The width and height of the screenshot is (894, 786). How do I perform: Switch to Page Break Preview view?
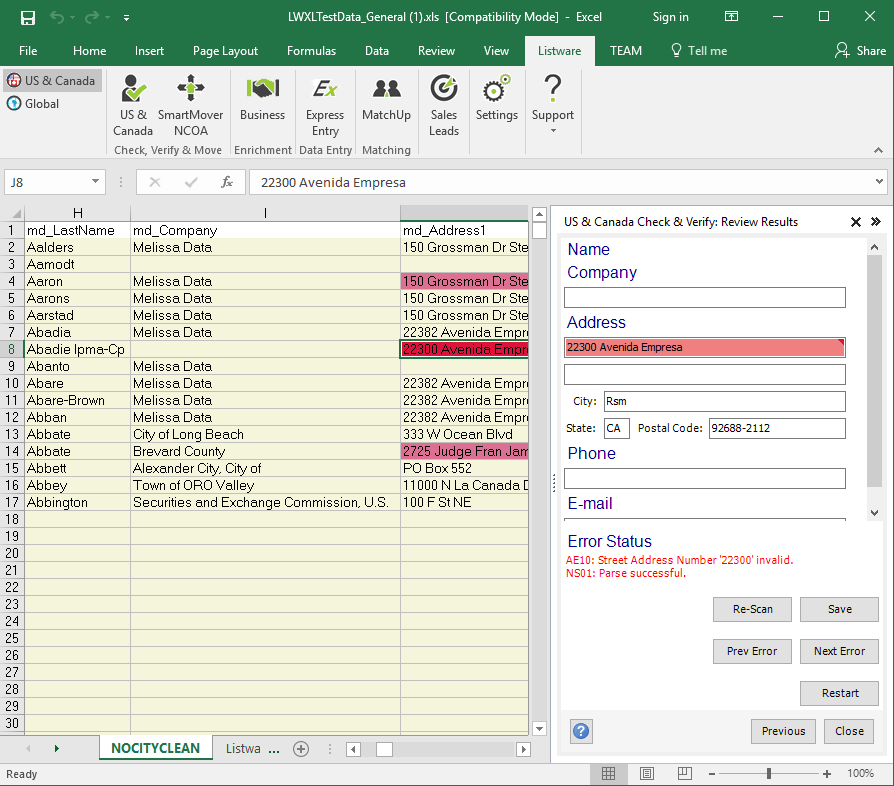point(683,774)
